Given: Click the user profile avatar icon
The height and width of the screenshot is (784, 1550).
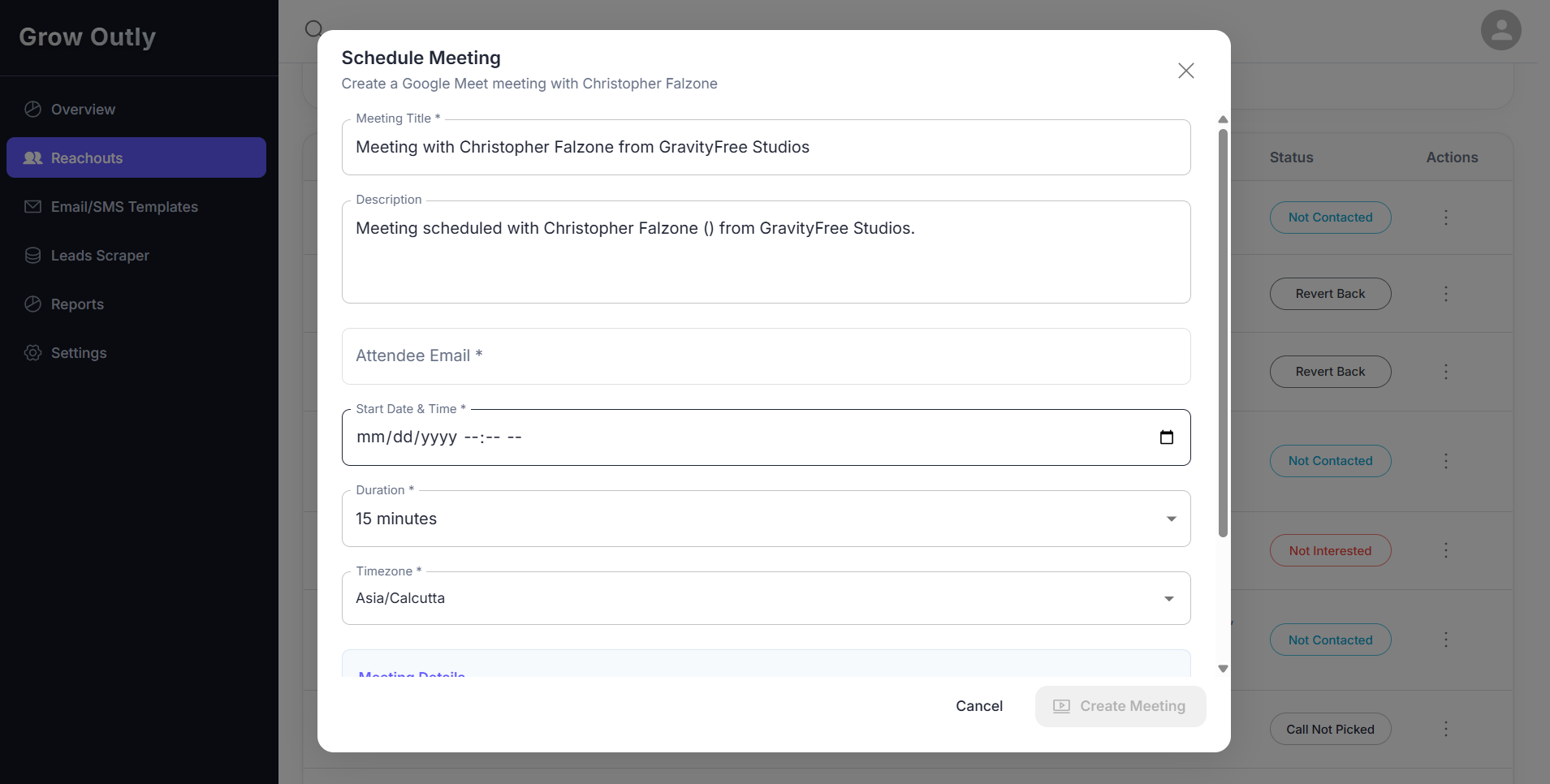Looking at the screenshot, I should pyautogui.click(x=1500, y=30).
